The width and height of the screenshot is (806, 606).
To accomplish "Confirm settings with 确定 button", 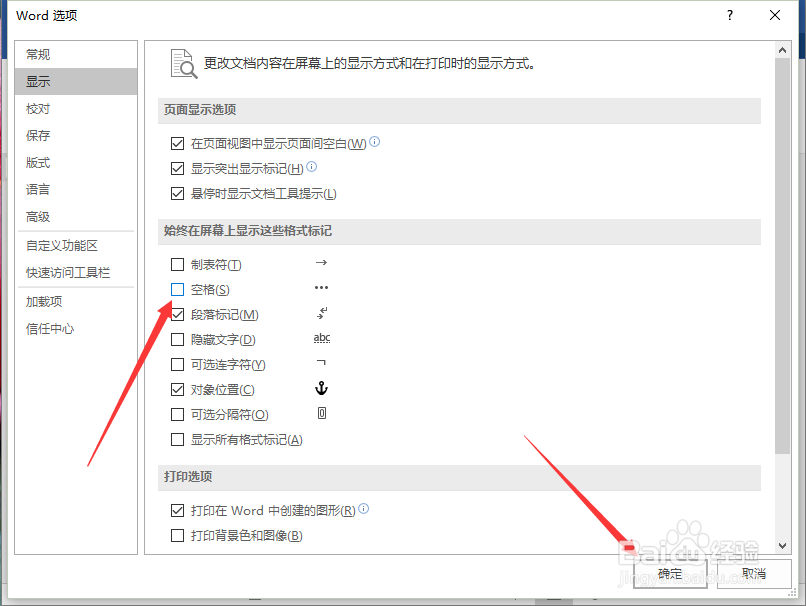I will tap(670, 574).
